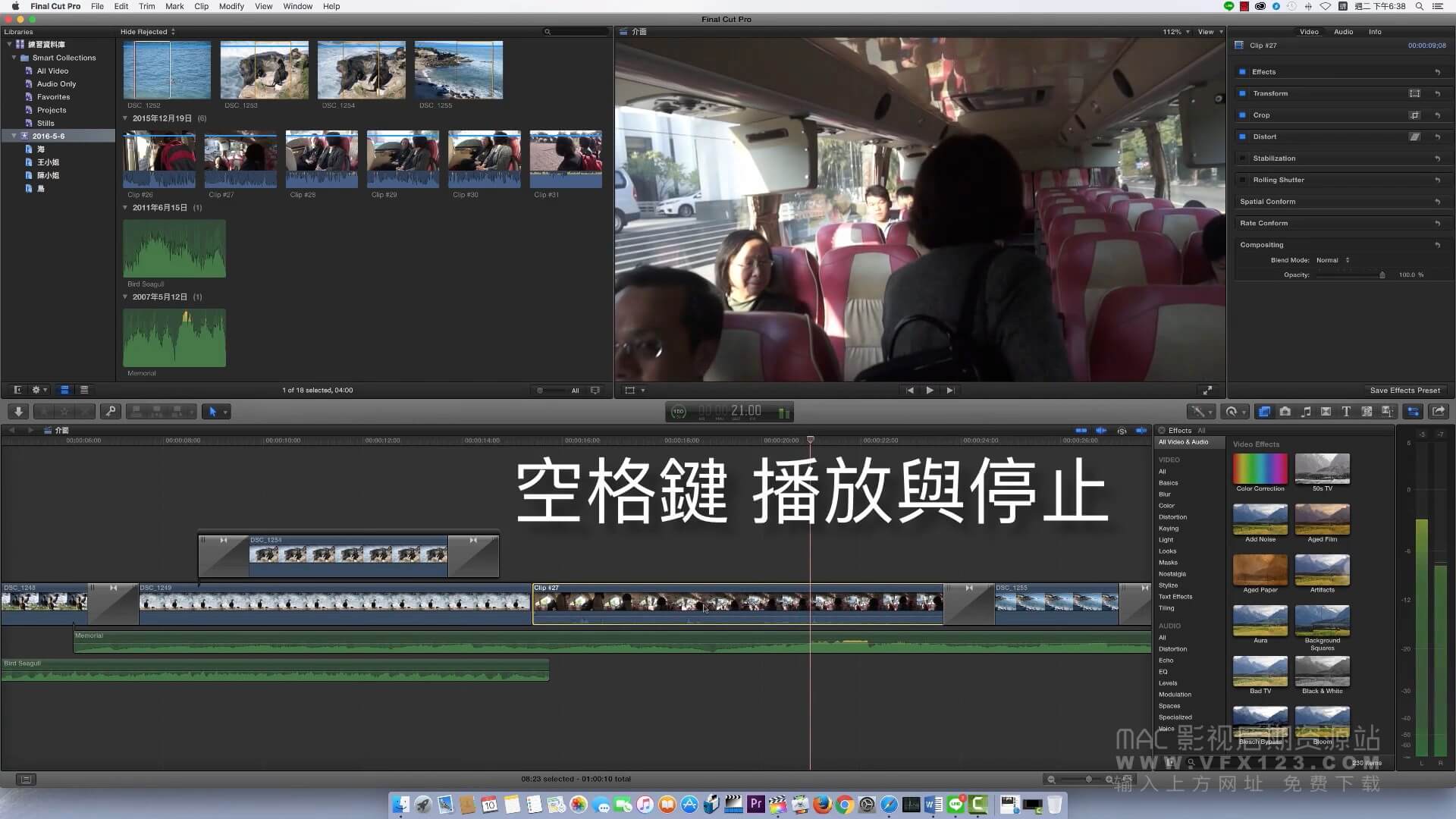Open the Blend Mode Normal dropdown

point(1332,260)
